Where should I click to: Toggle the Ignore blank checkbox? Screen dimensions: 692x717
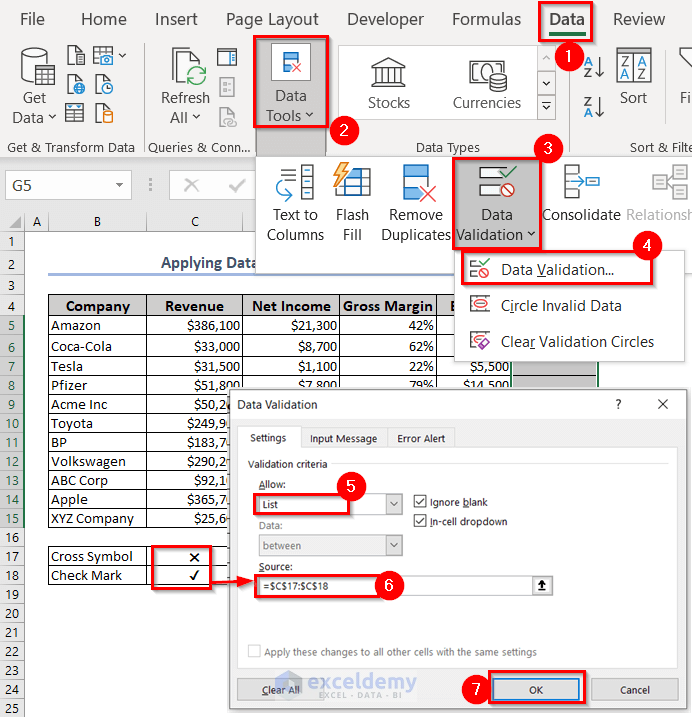[420, 502]
